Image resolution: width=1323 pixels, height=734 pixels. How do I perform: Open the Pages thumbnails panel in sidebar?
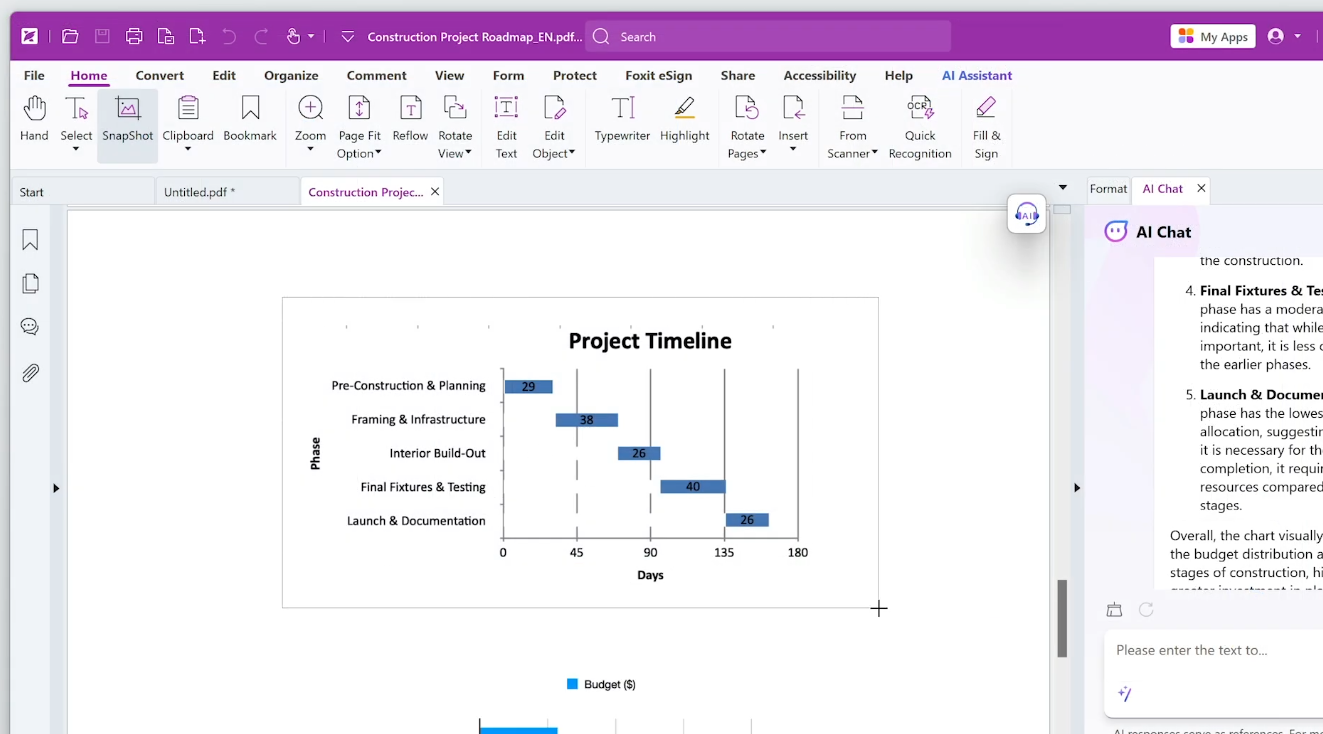click(x=30, y=284)
